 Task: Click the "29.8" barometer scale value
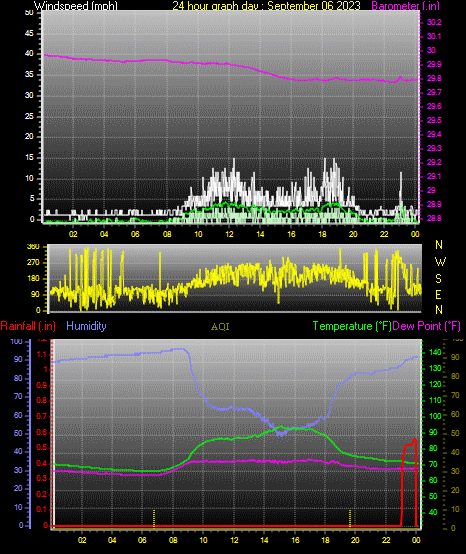[434, 78]
